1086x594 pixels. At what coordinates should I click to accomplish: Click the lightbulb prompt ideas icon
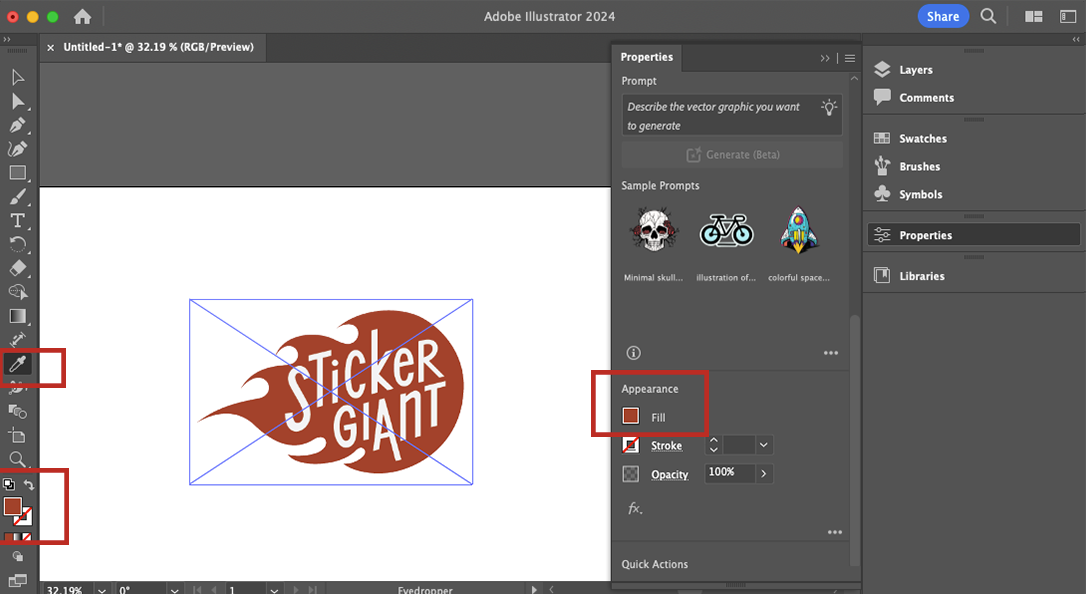(x=829, y=107)
